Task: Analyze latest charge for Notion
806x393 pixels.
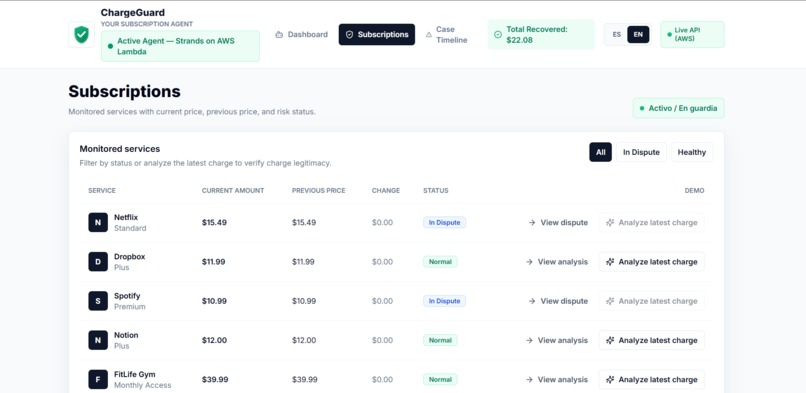Action: click(651, 340)
